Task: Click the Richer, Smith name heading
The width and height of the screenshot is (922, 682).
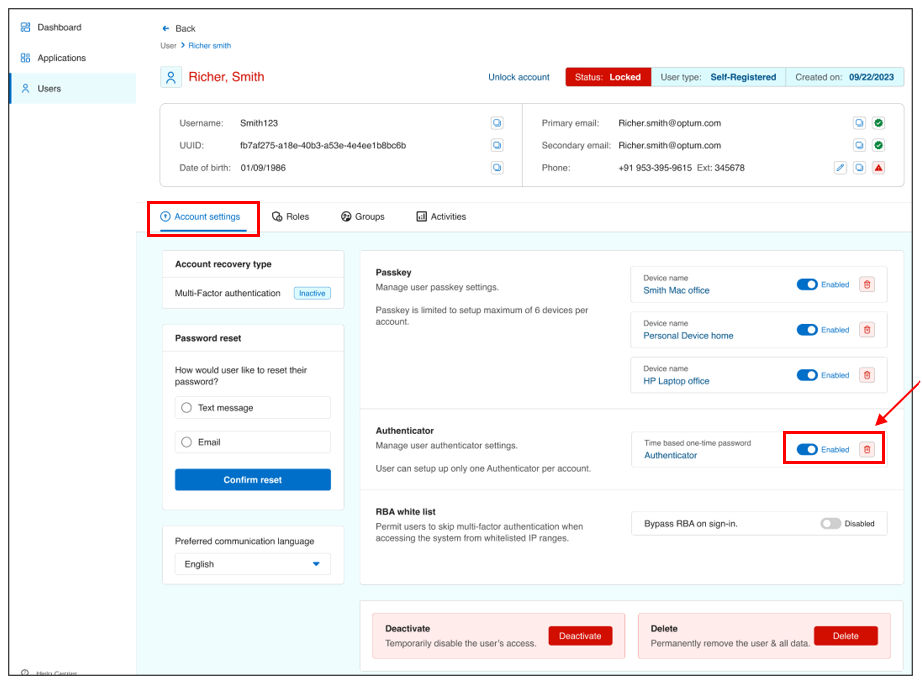Action: pyautogui.click(x=226, y=77)
